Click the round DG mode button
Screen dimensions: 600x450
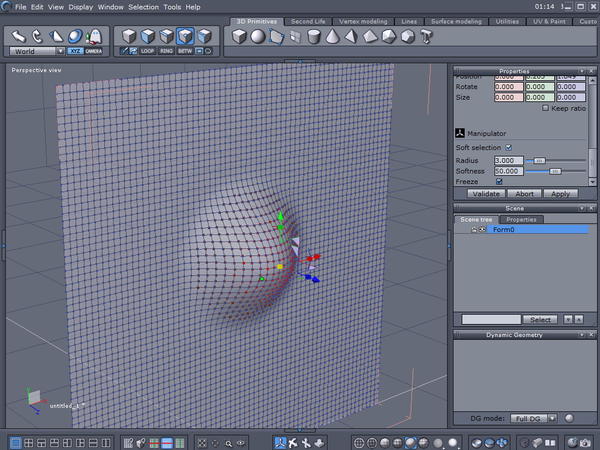coord(569,418)
